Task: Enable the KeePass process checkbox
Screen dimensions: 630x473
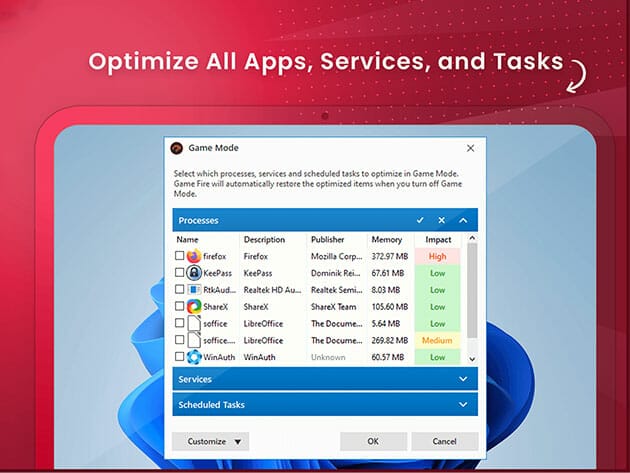Action: tap(180, 273)
